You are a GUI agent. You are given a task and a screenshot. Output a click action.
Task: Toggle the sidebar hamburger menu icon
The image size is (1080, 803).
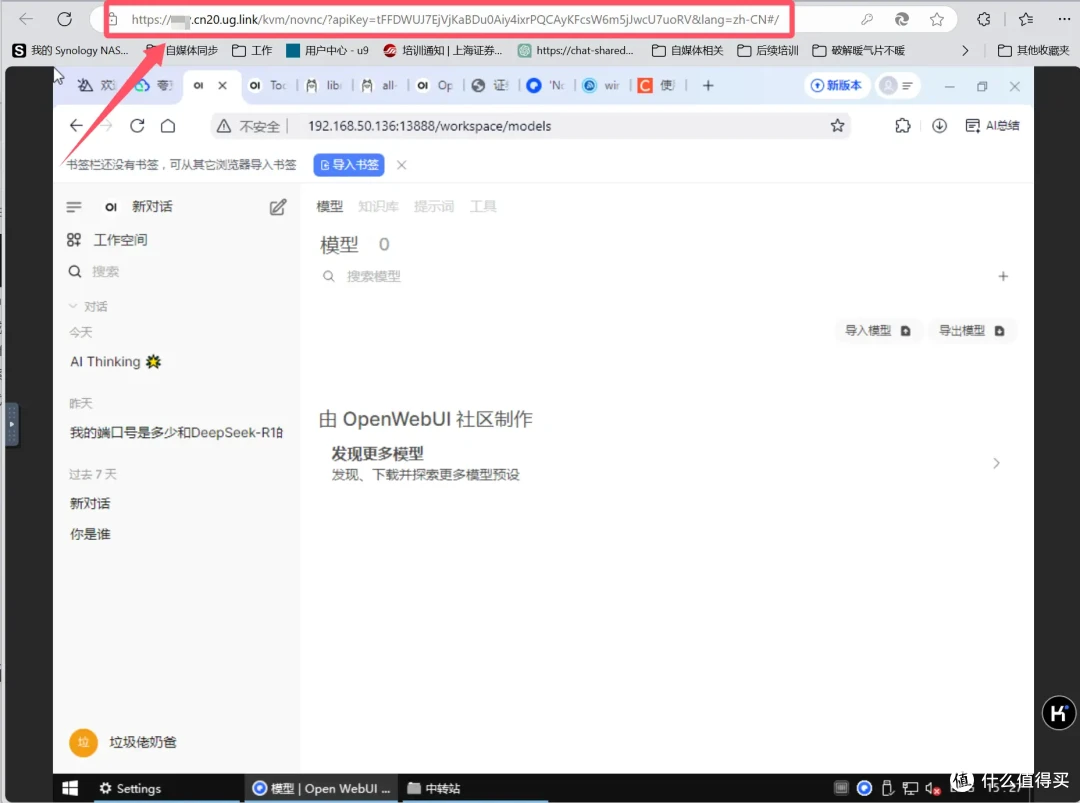pos(74,207)
